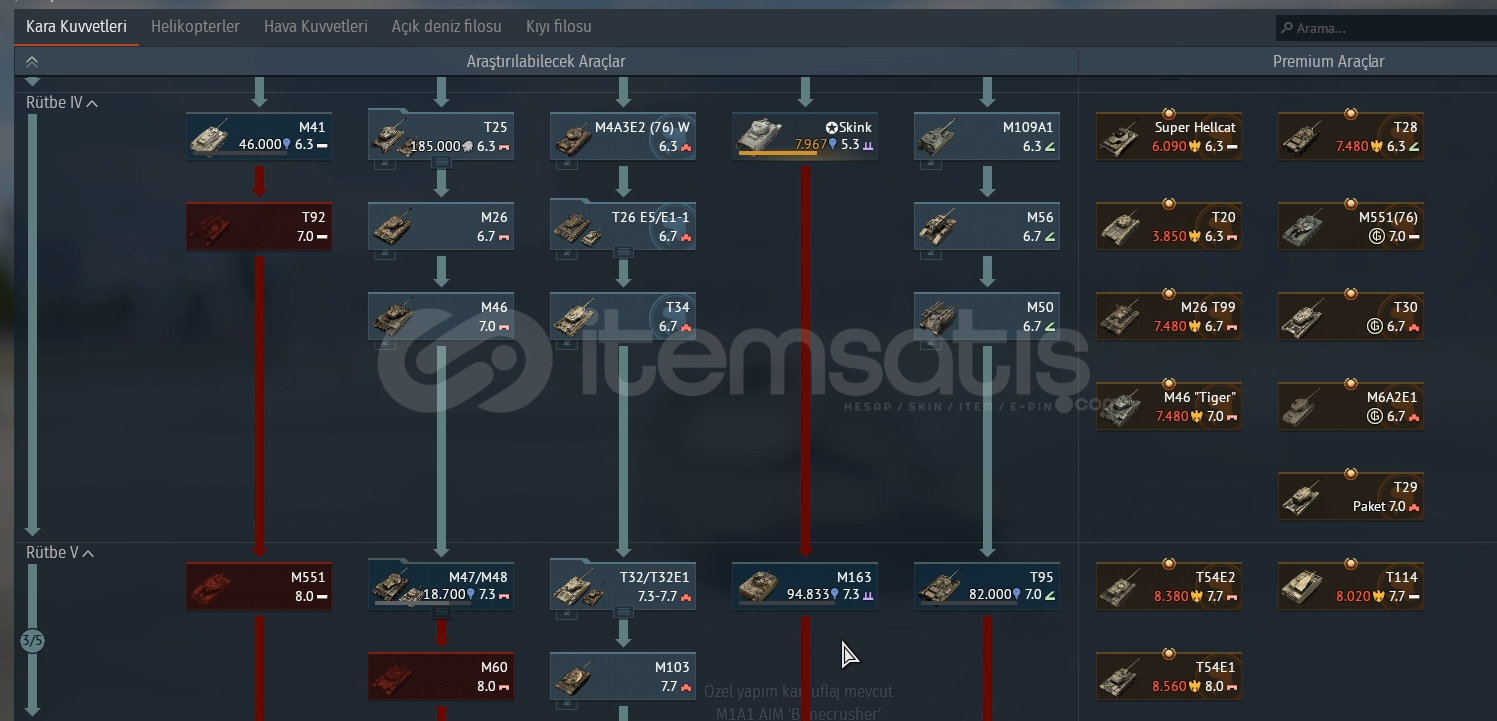
Task: Pick the M56 vehicle image
Action: (939, 228)
